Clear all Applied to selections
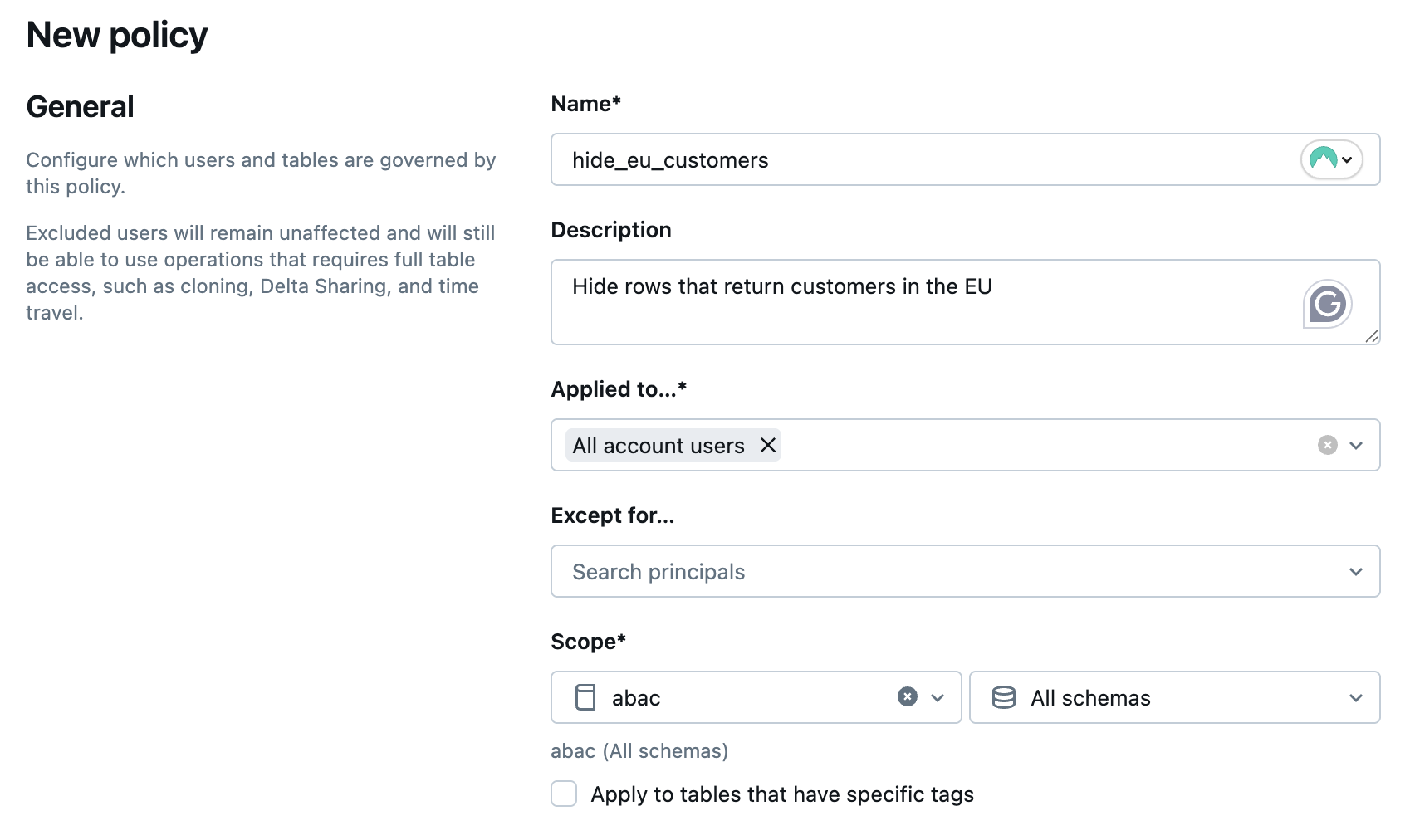This screenshot has height=840, width=1410. coord(1327,446)
